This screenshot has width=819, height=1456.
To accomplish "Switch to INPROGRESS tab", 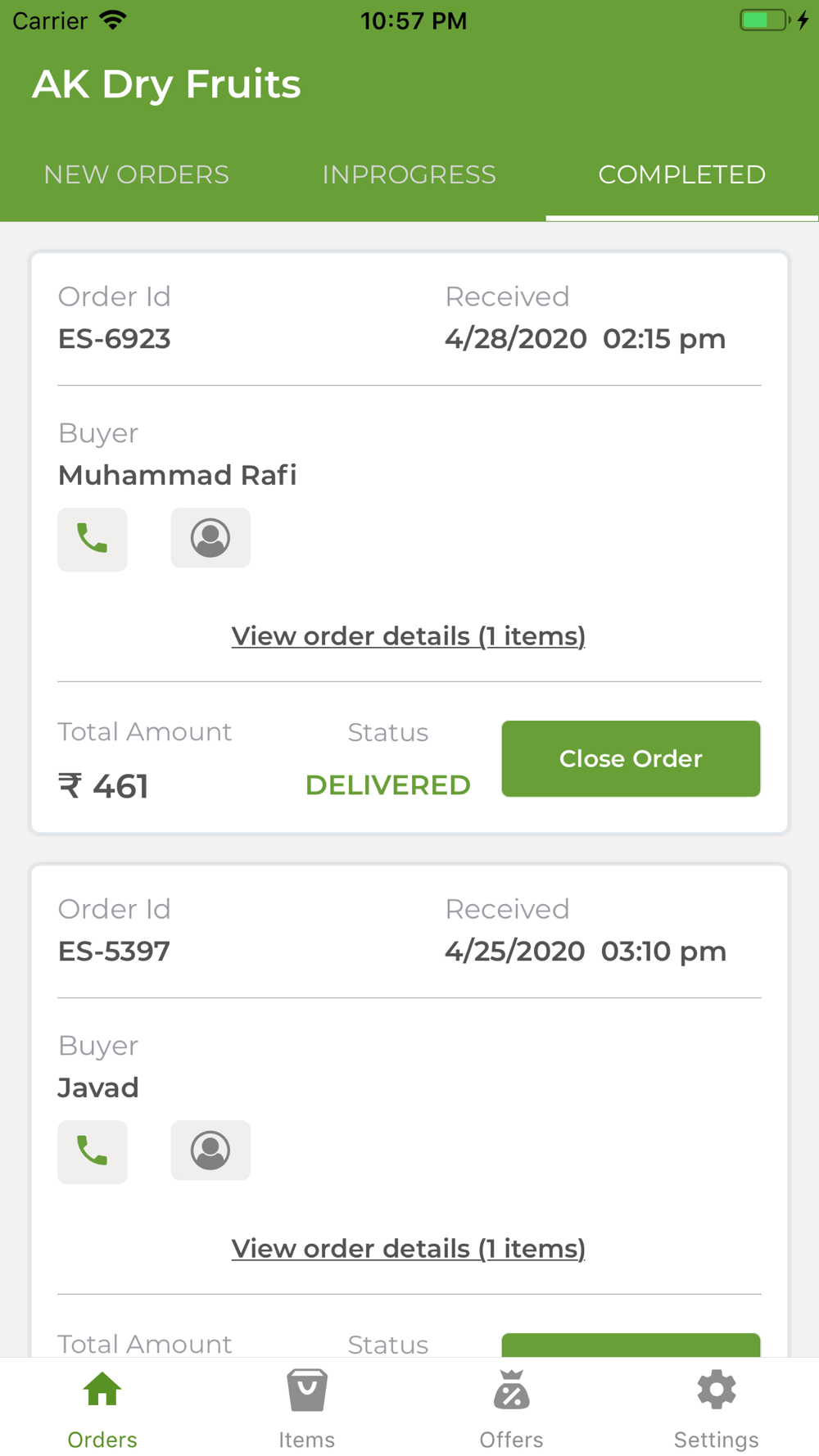I will [x=409, y=174].
